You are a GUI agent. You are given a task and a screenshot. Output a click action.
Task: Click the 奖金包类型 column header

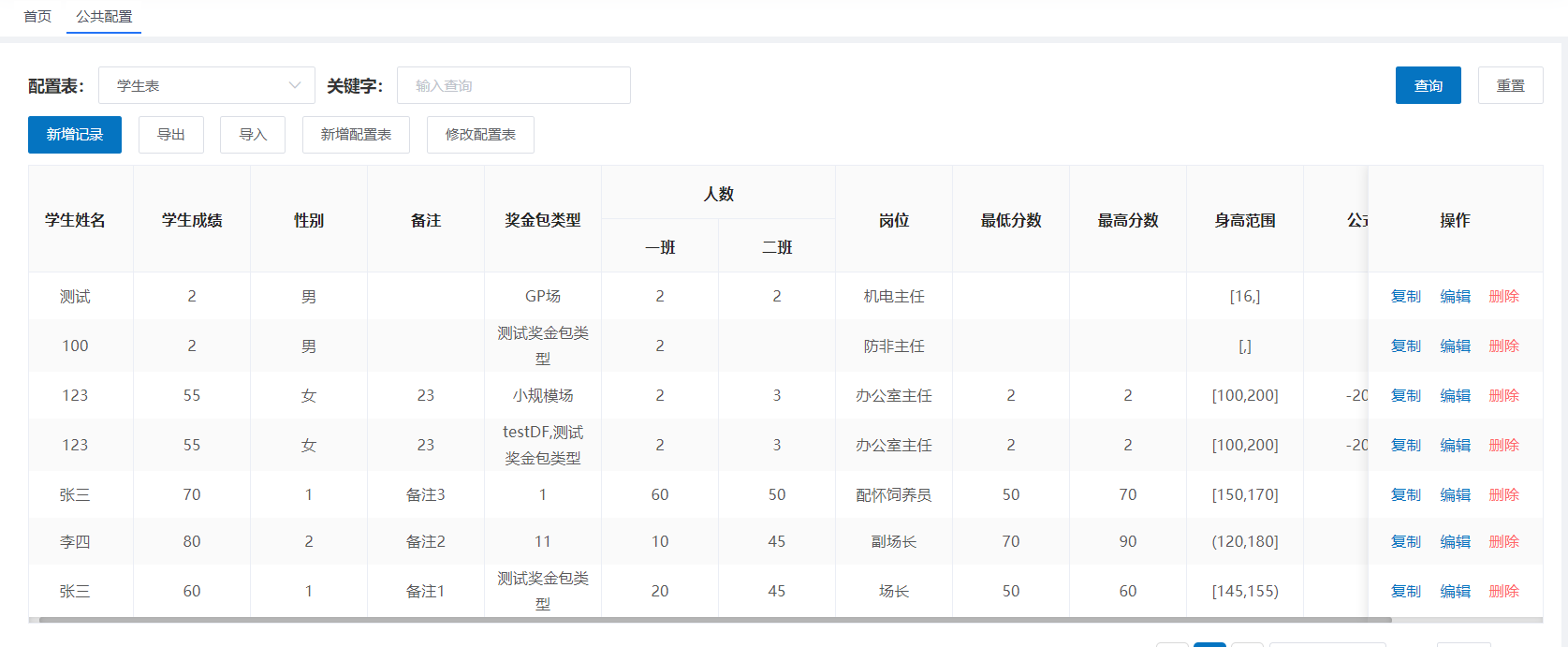[x=543, y=220]
